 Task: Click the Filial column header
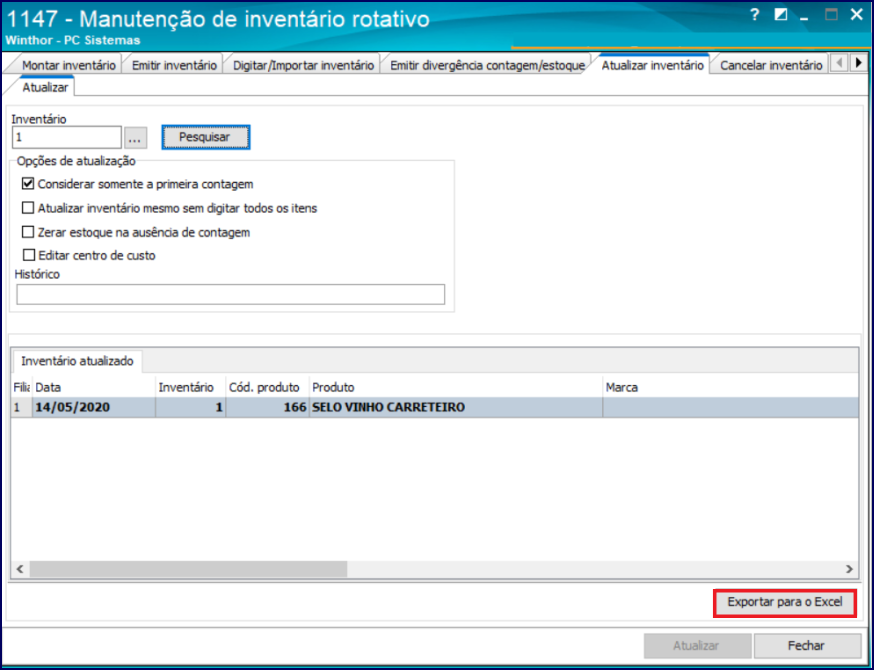coord(22,387)
